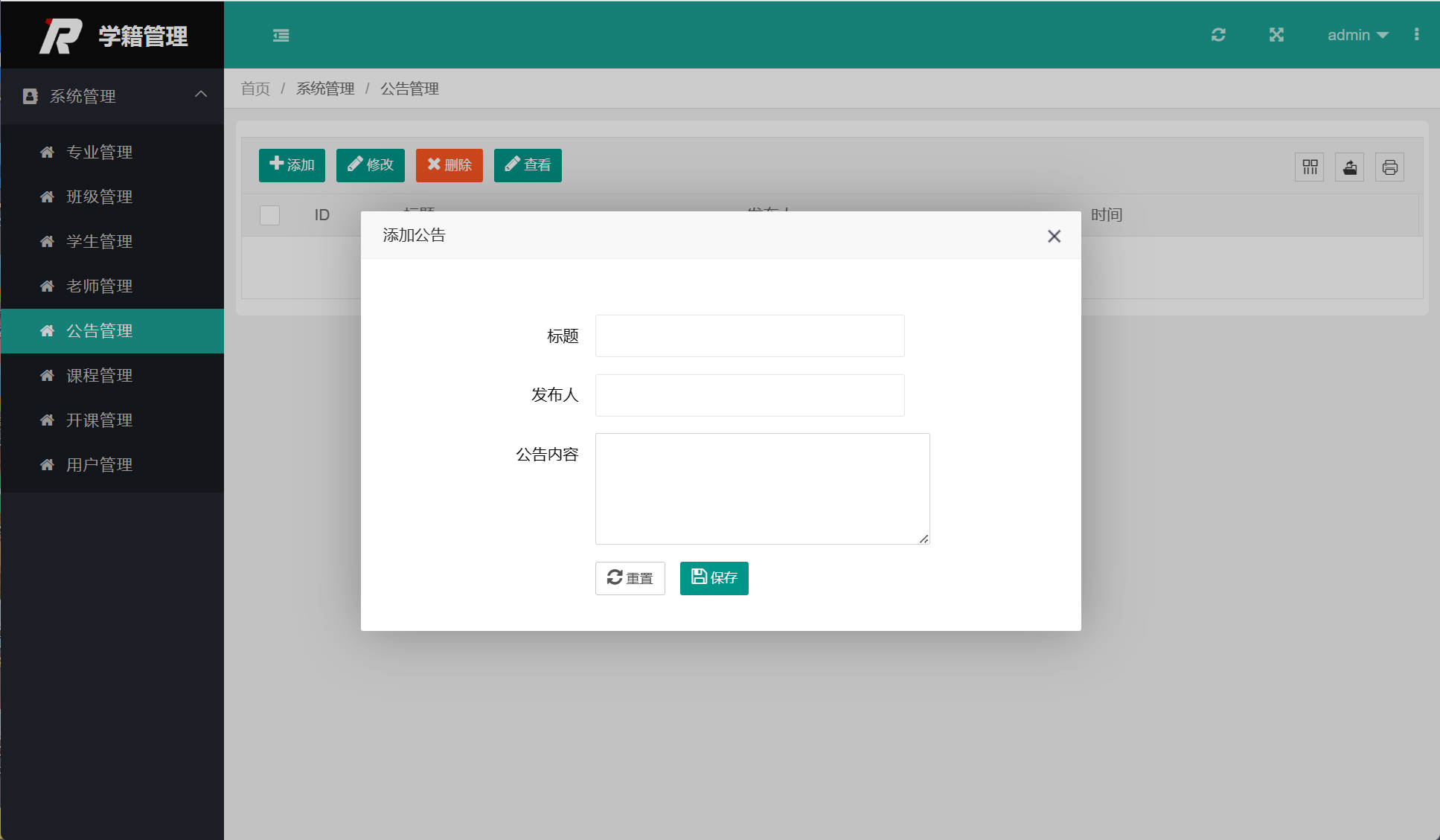Open the column filter grid icon

coord(1310,167)
